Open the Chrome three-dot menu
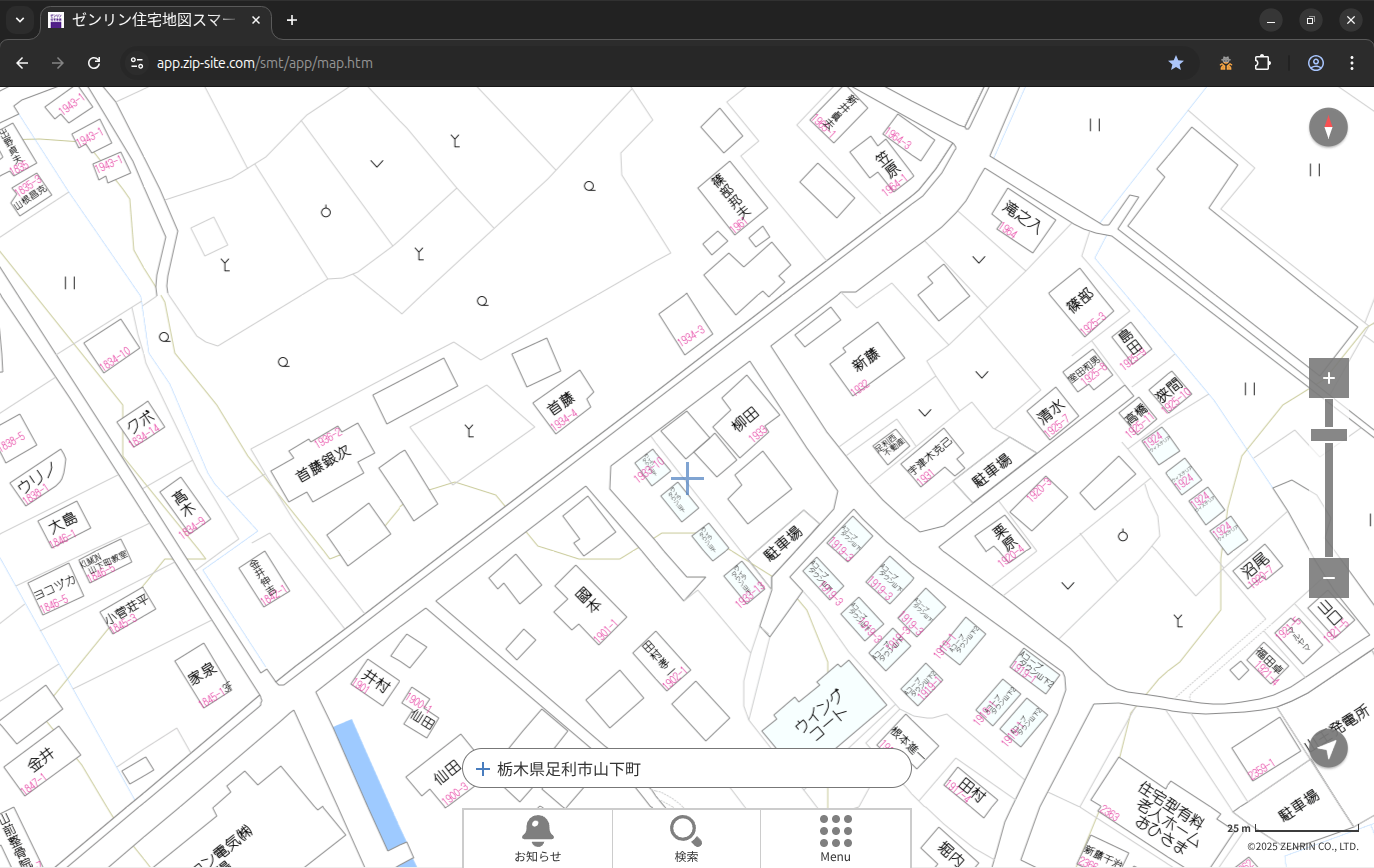Screen dimensions: 1374x868 (x=1352, y=63)
